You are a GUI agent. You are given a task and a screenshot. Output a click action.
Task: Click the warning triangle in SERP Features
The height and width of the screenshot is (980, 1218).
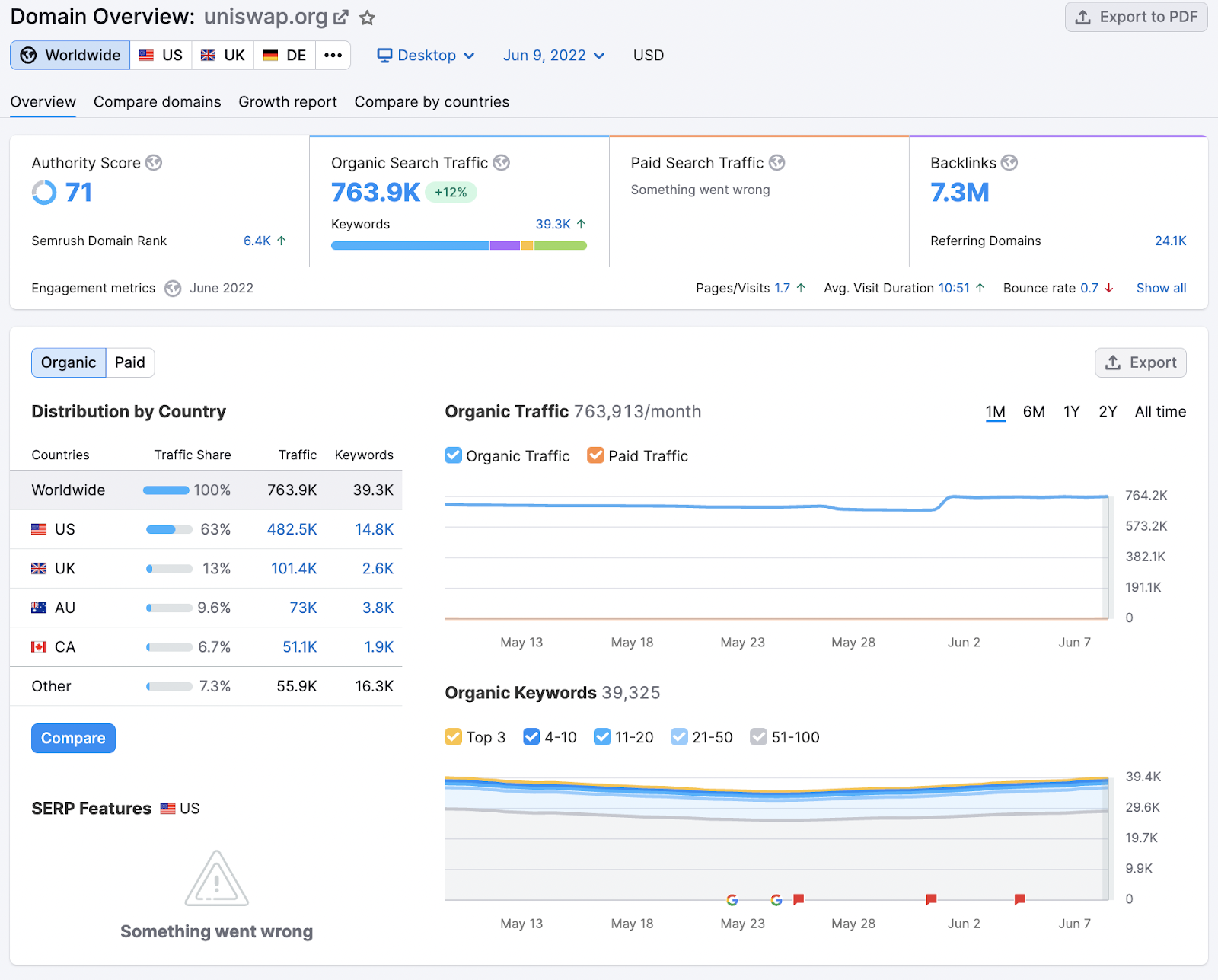pos(217,878)
